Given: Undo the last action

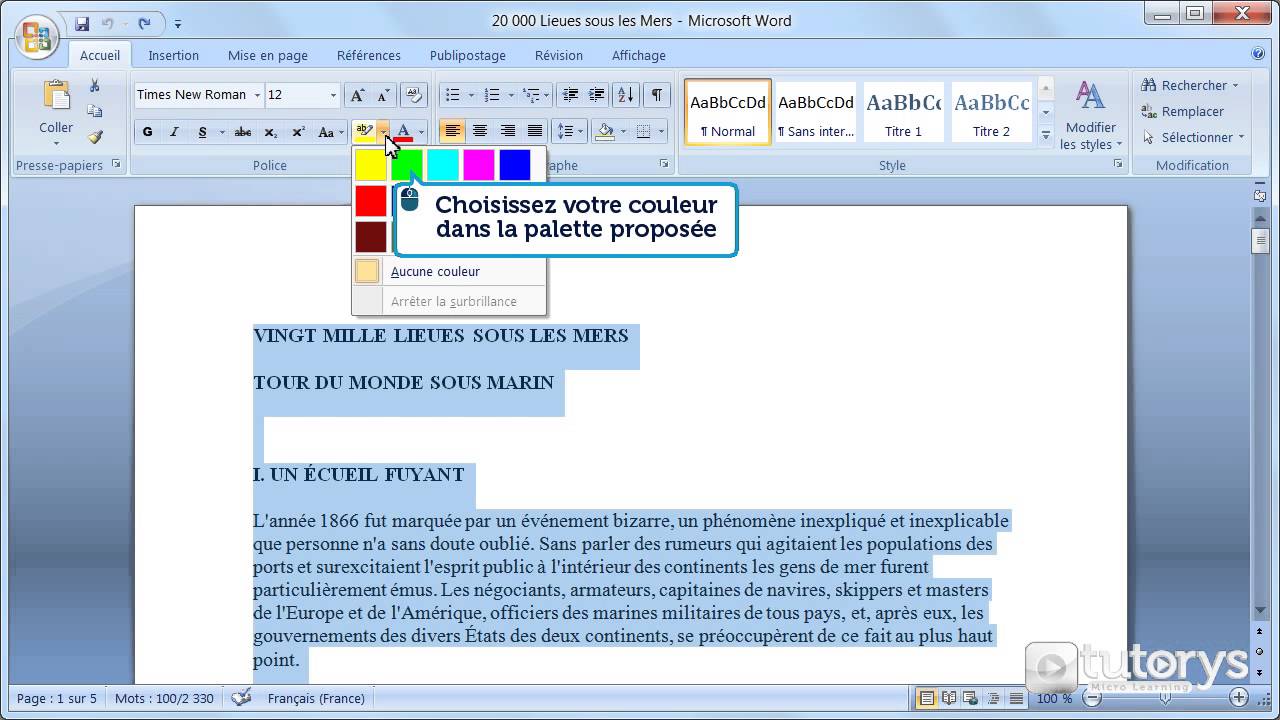Looking at the screenshot, I should pos(108,23).
